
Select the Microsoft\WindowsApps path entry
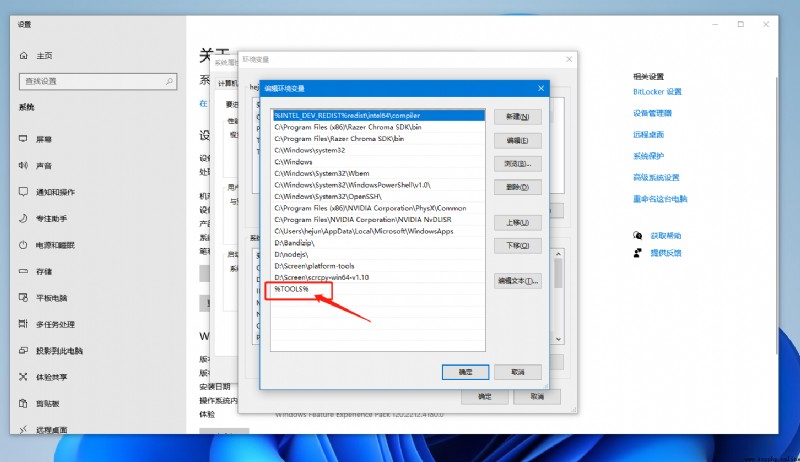point(378,231)
